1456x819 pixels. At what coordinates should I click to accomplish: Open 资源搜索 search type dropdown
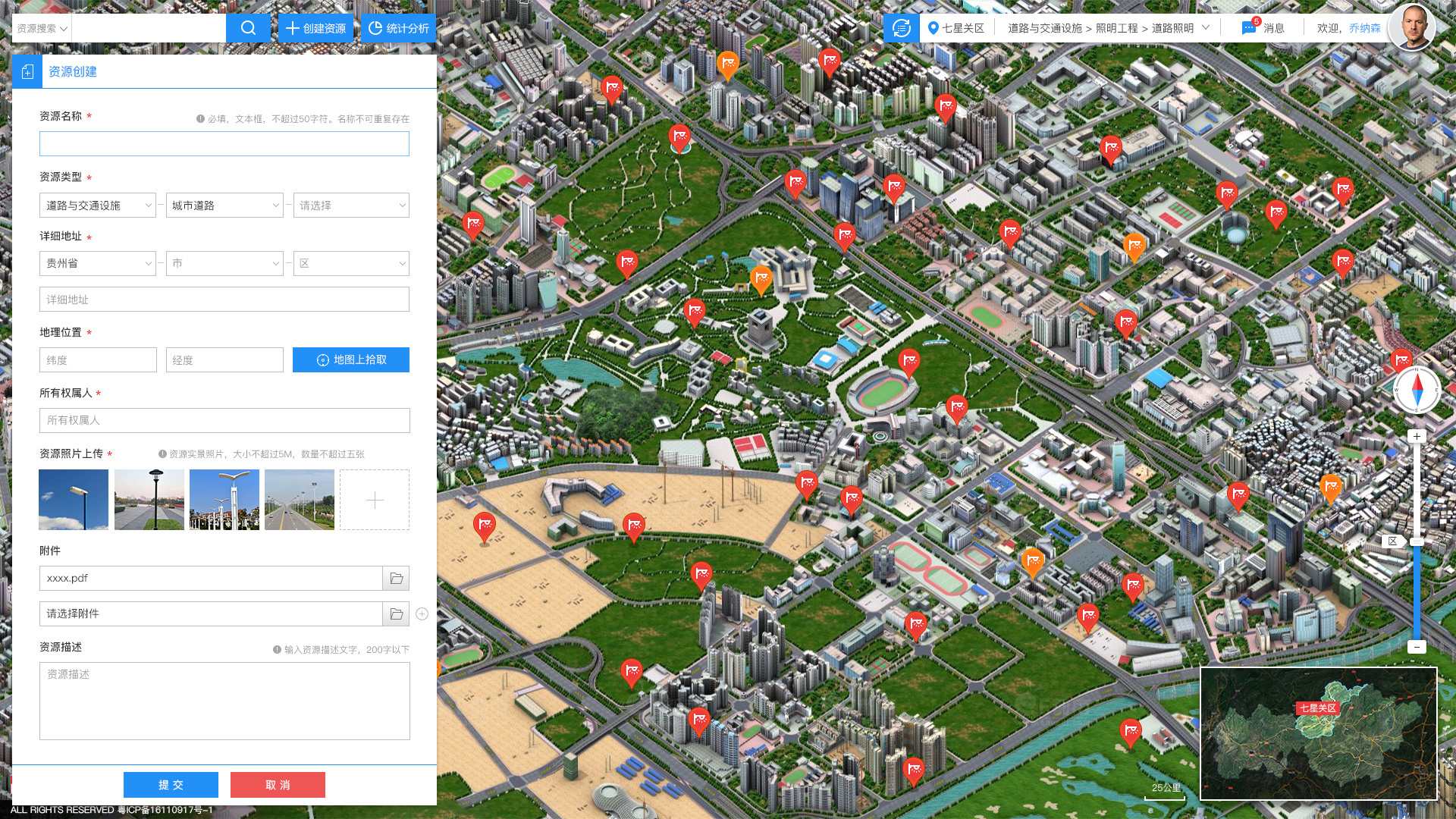point(42,28)
